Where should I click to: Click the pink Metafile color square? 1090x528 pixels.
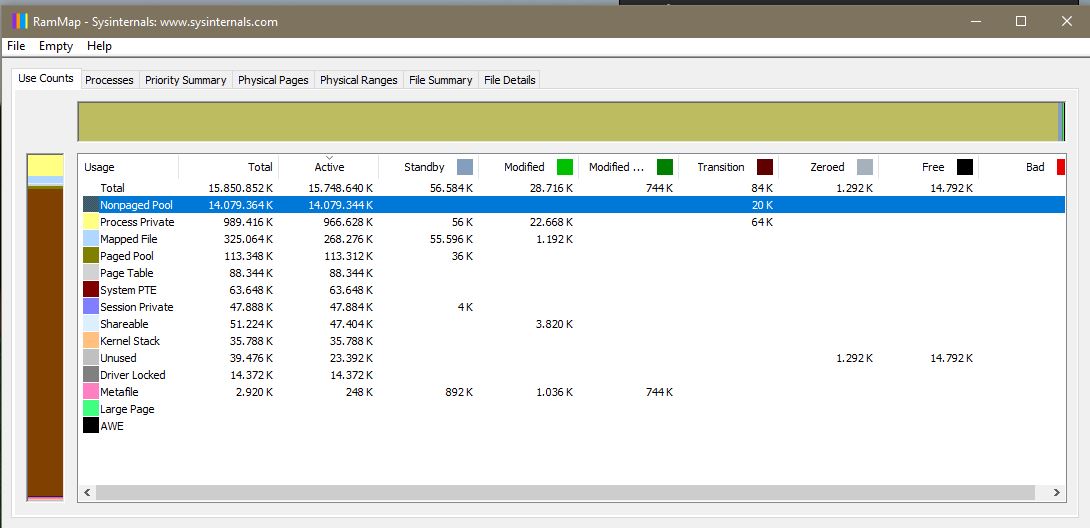point(91,392)
